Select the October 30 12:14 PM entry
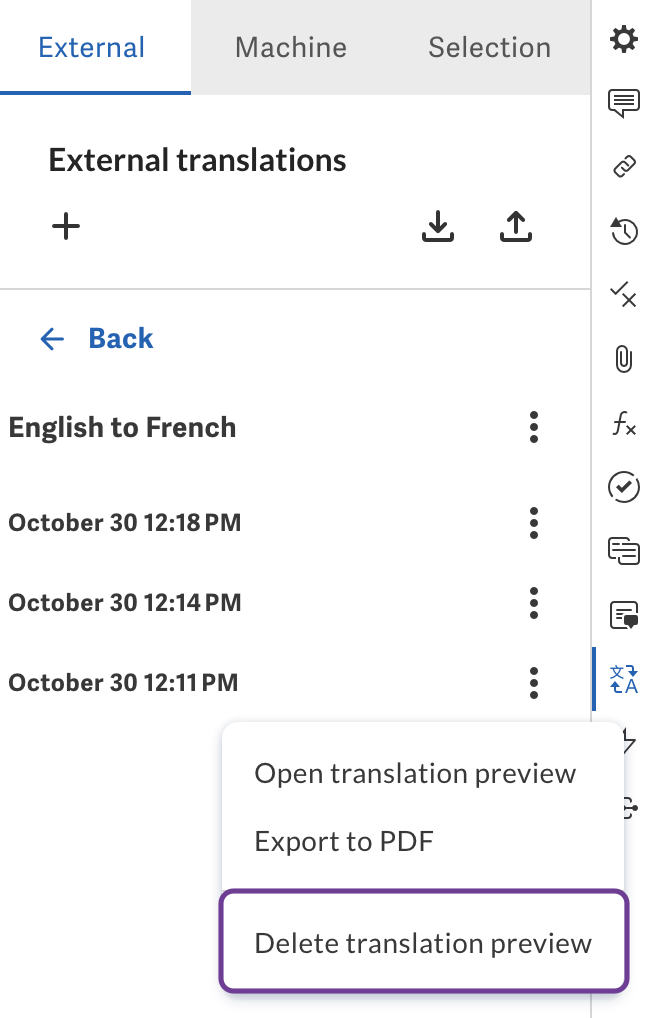 tap(124, 602)
